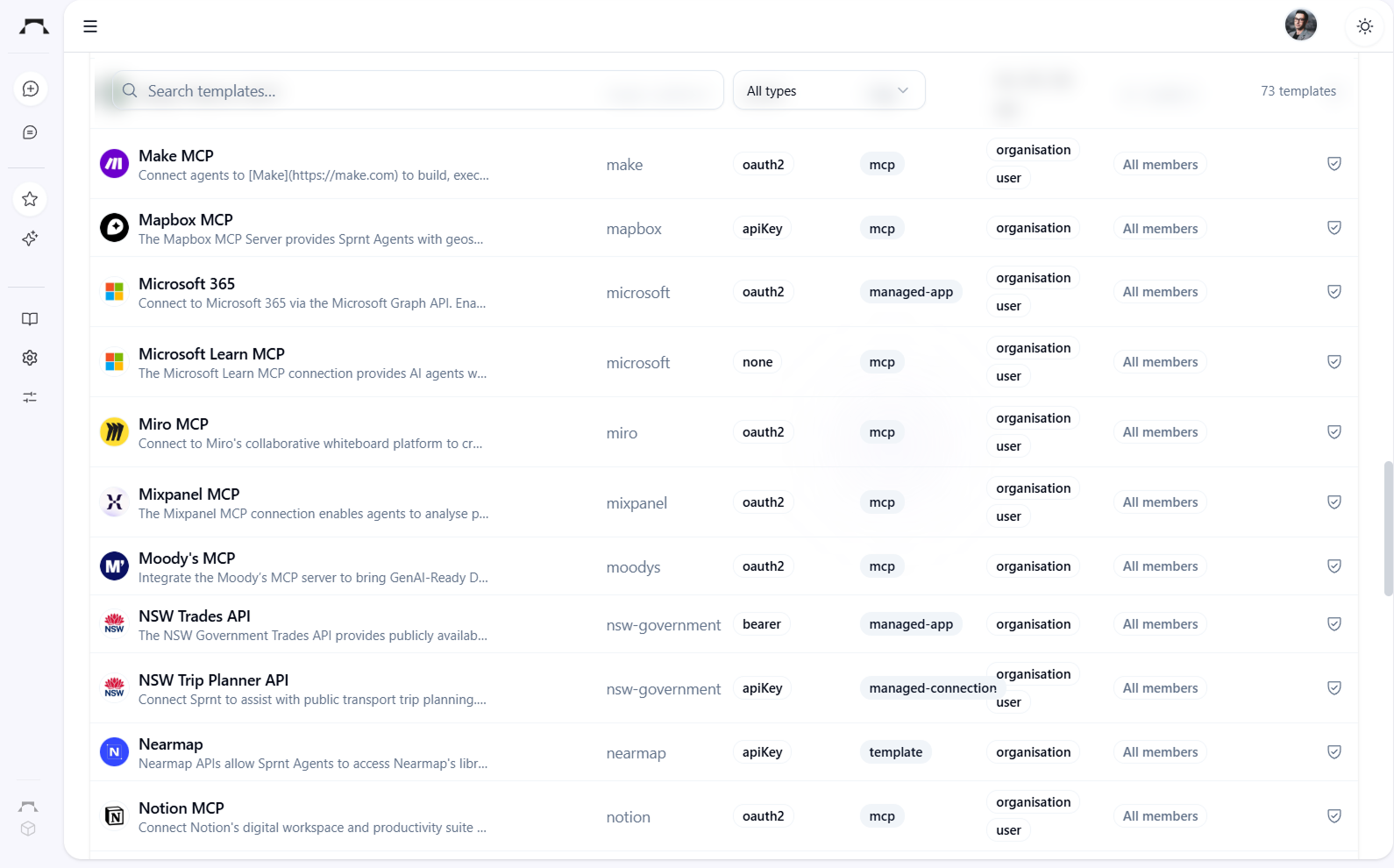Click the shield icon for Mixpanel MCP
Screen dimensions: 1394x868
click(x=1334, y=502)
